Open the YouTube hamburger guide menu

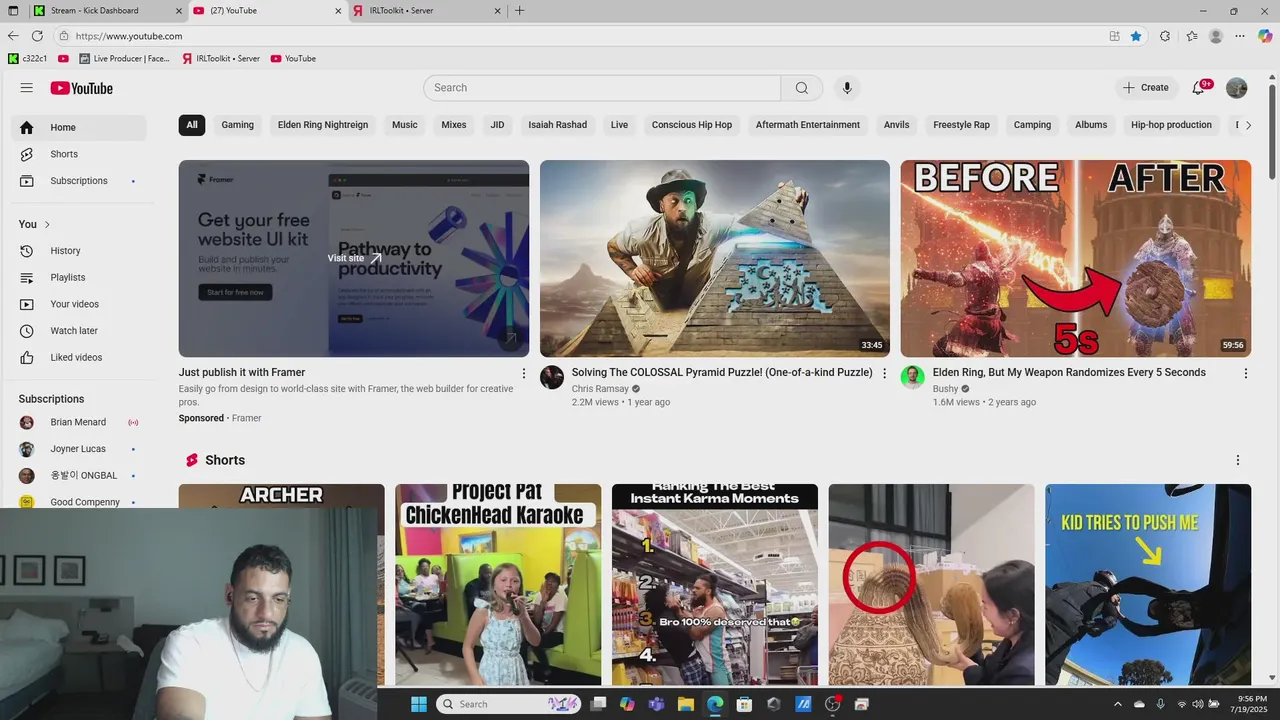26,88
